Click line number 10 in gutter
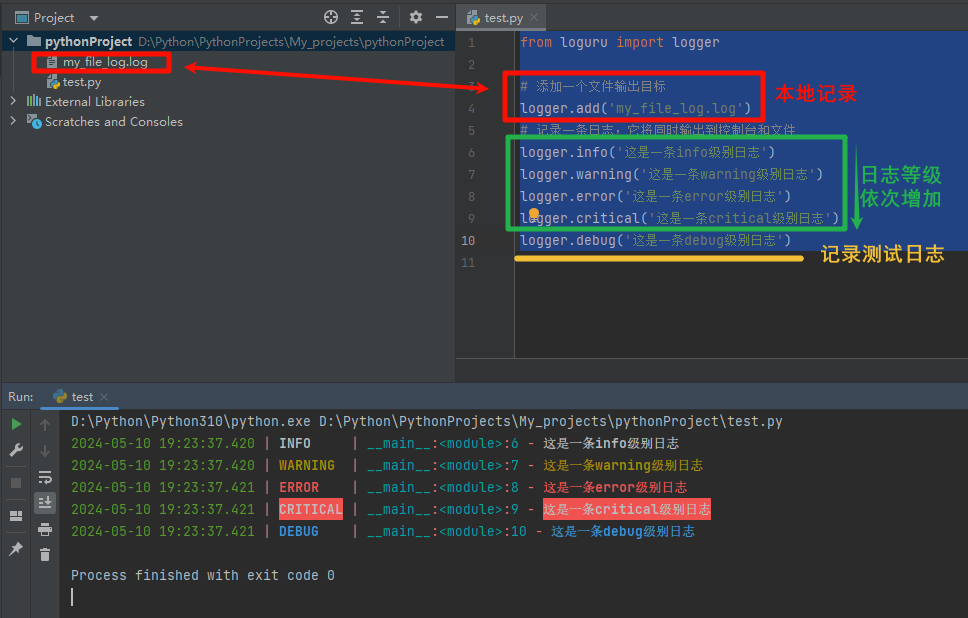This screenshot has height=618, width=968. point(468,241)
